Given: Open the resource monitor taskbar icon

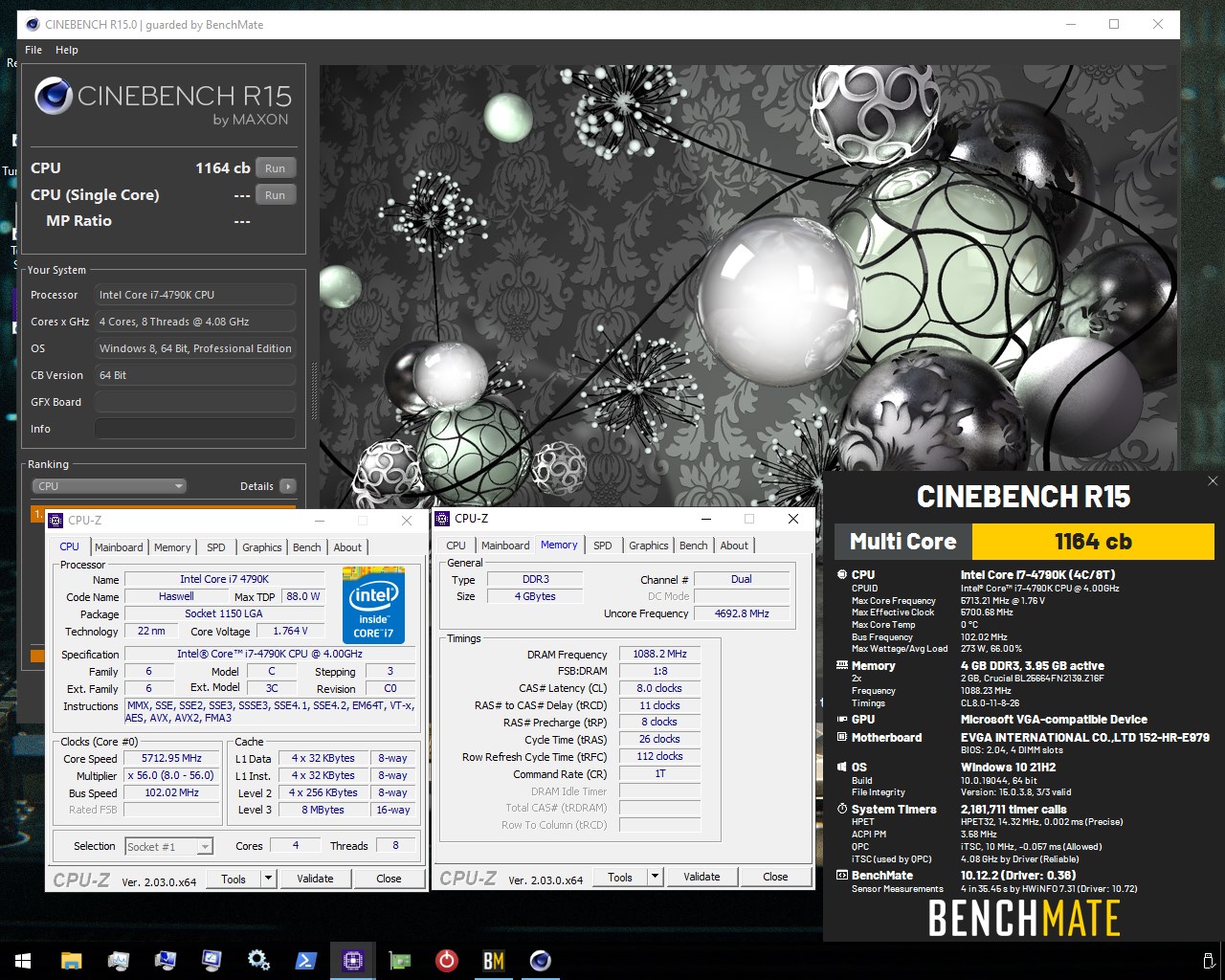Looking at the screenshot, I should pos(118,960).
